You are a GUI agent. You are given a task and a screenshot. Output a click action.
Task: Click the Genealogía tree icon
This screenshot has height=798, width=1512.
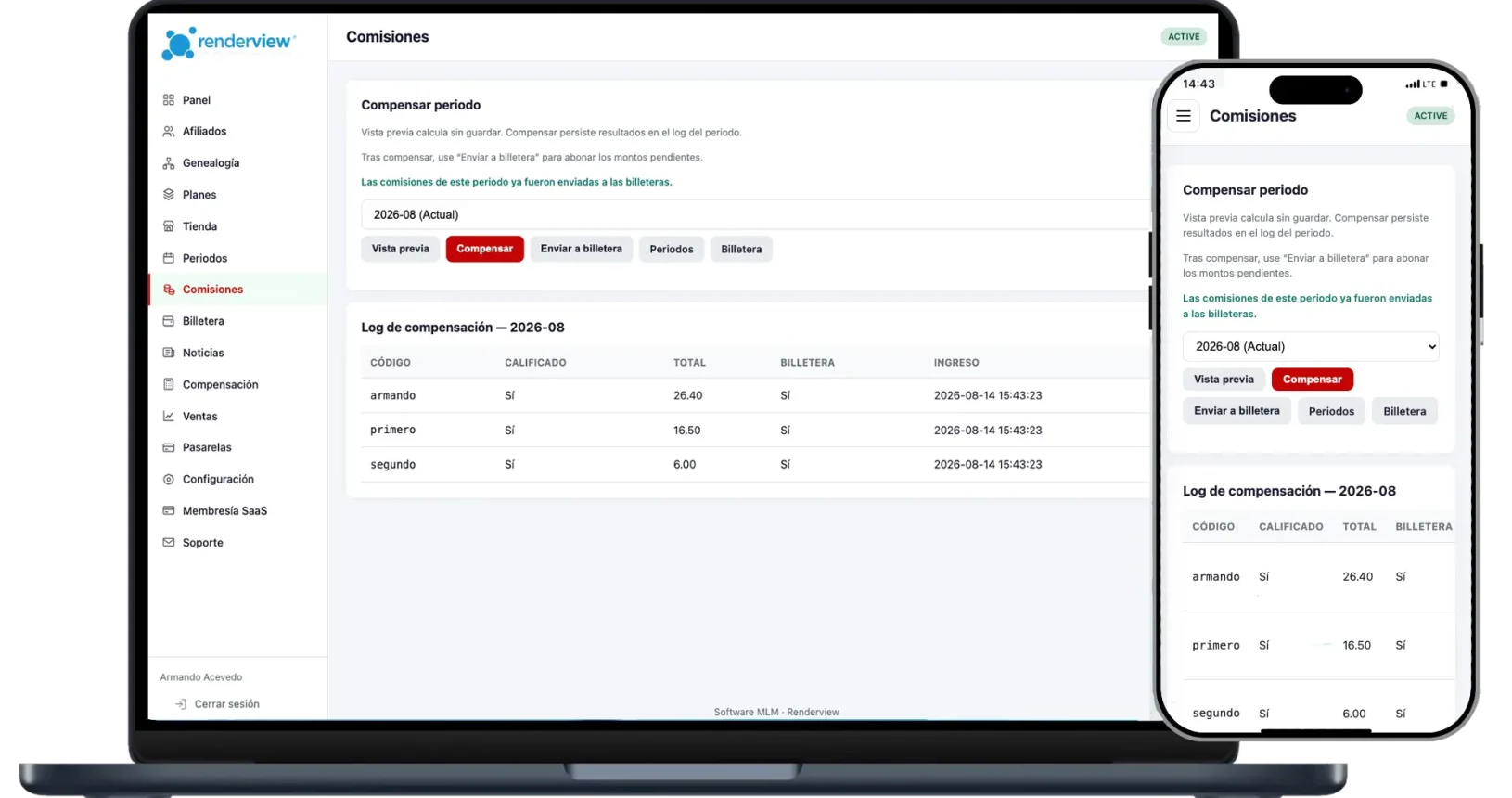[169, 163]
